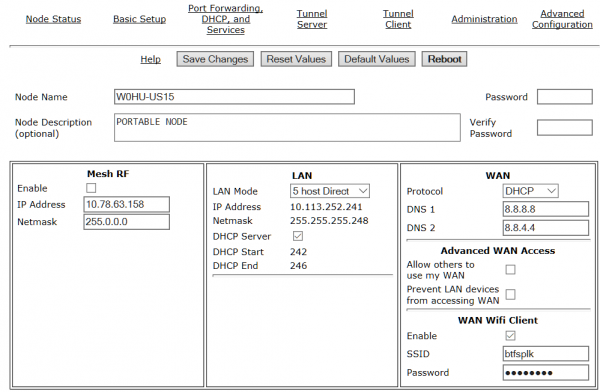Click the node Password field at top
This screenshot has height=392, width=600.
coord(565,97)
